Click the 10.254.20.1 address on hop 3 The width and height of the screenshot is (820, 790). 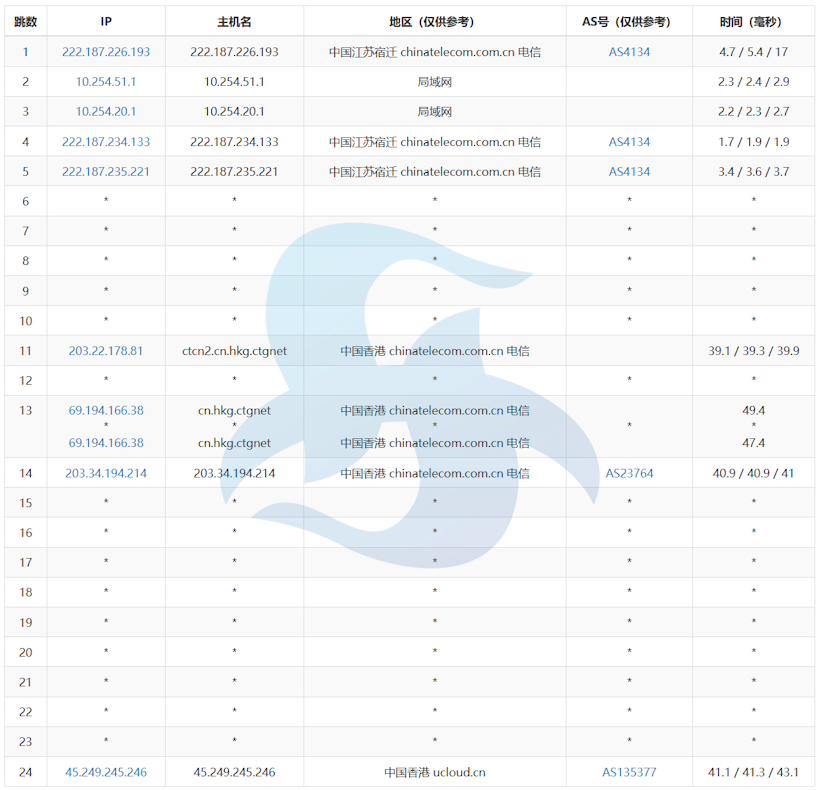(105, 111)
